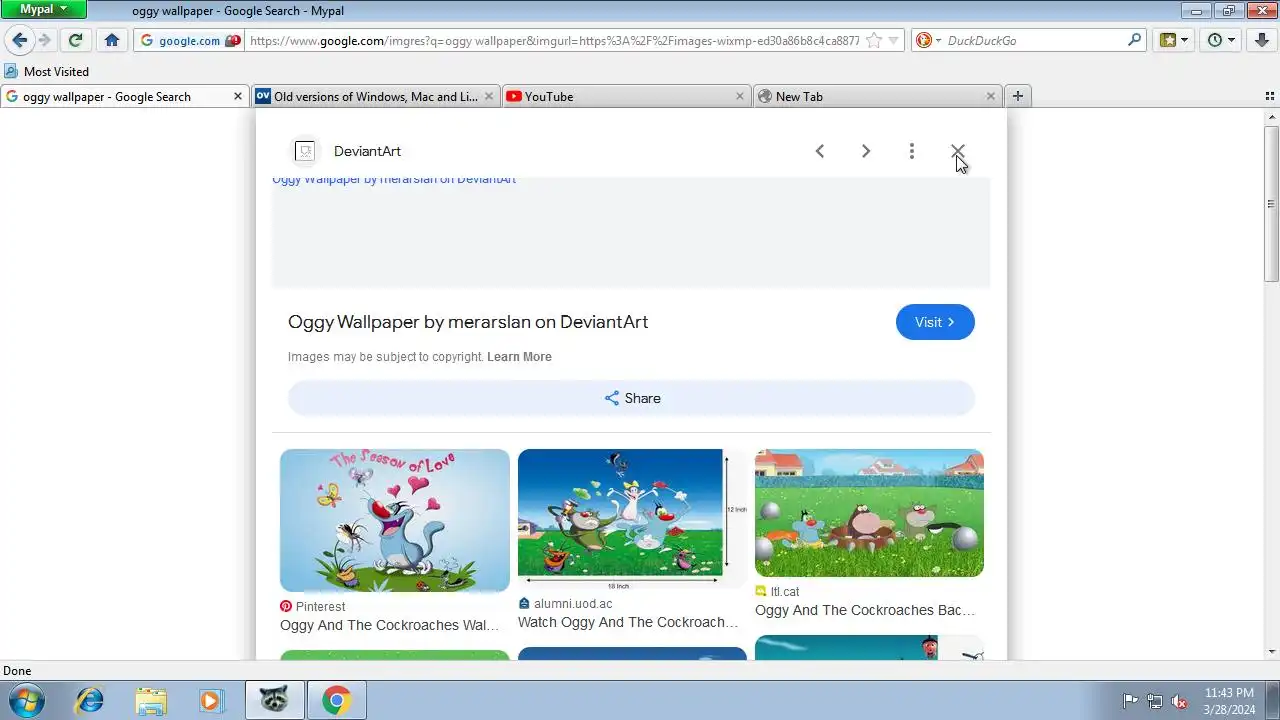Image resolution: width=1280 pixels, height=720 pixels.
Task: Click the blue Visit button
Action: [x=935, y=322]
